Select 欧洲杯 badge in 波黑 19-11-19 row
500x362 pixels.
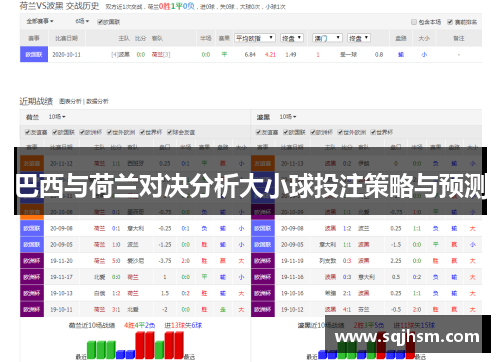263,261
